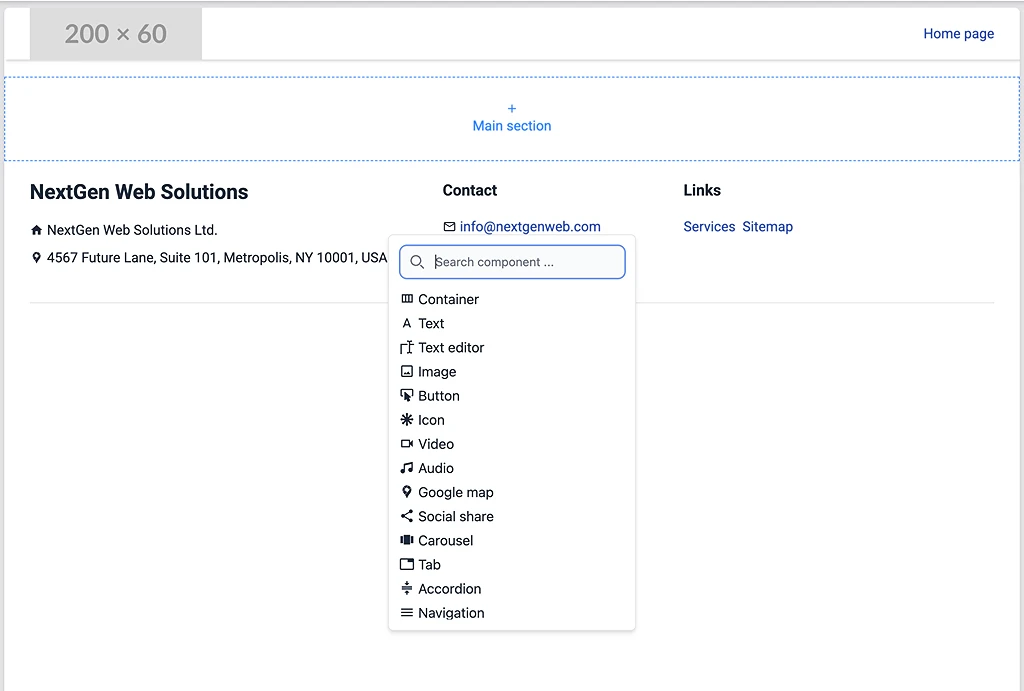Click the Accordion component icon
The image size is (1024, 691).
[407, 589]
